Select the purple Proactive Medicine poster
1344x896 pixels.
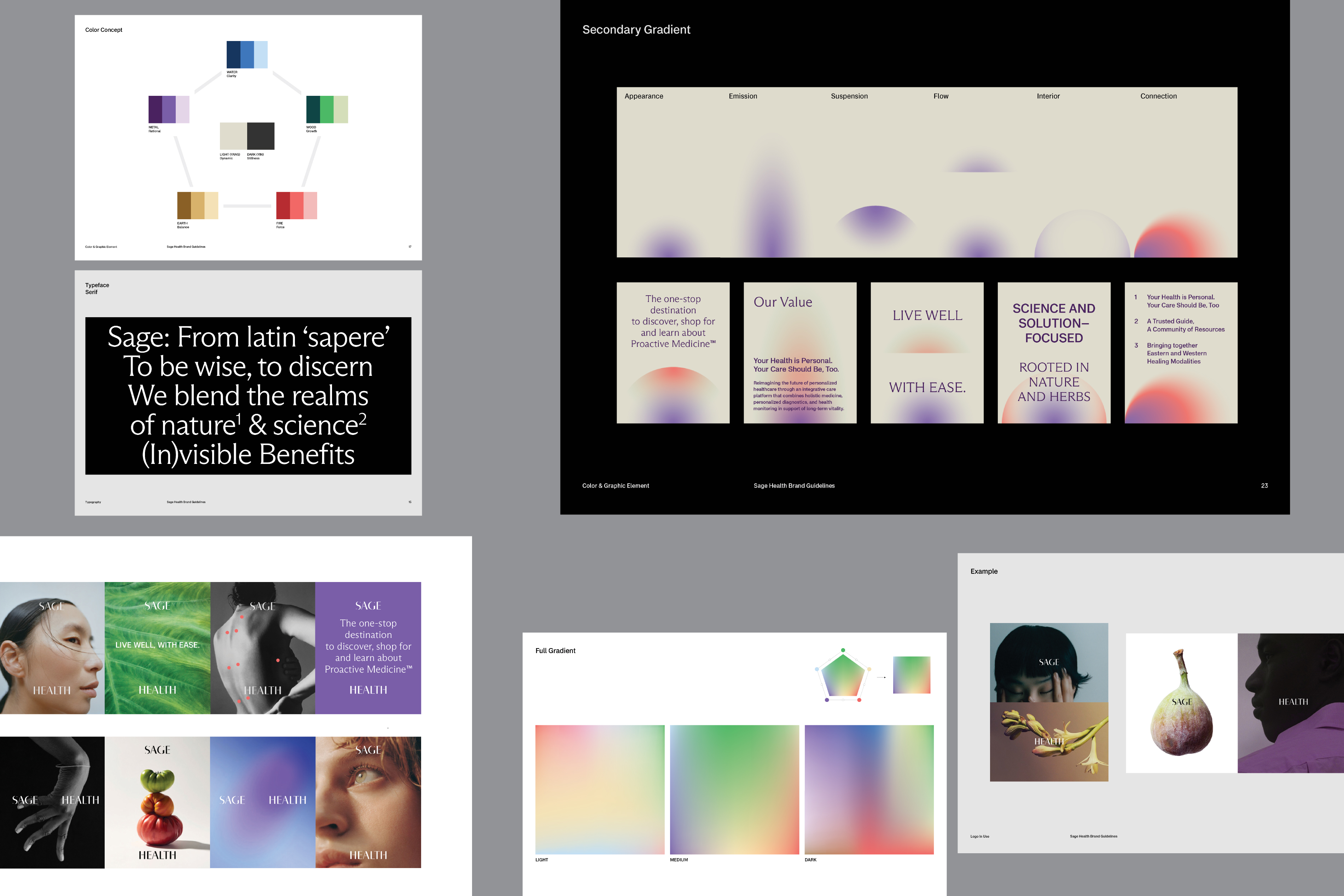click(368, 647)
